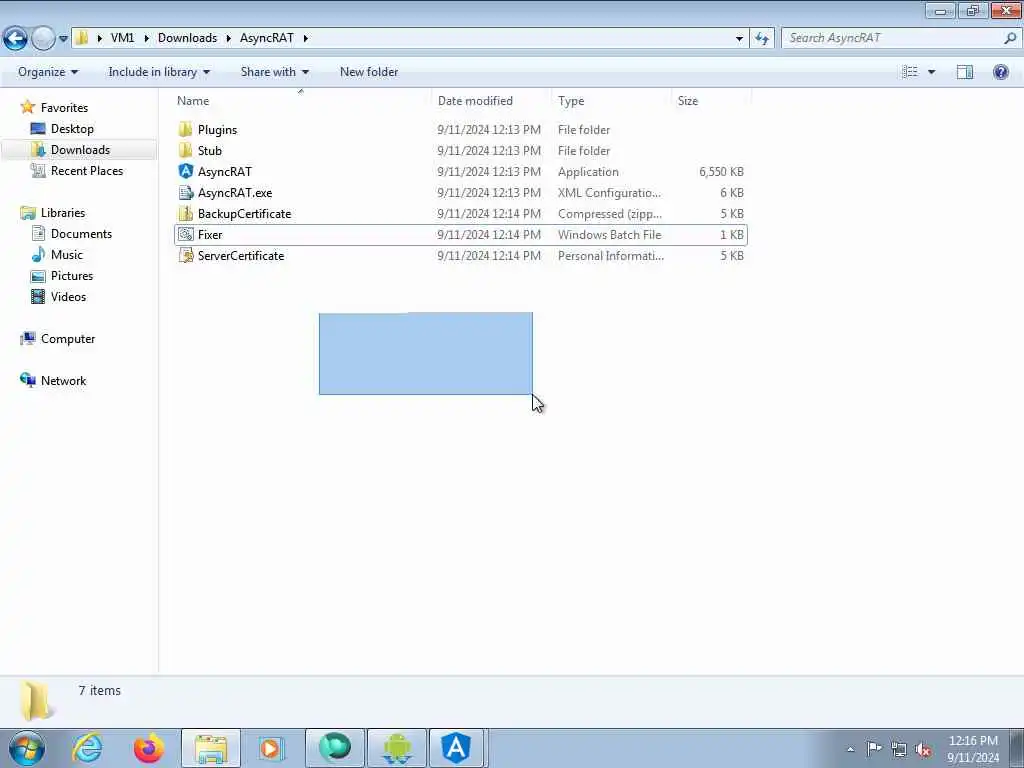
Task: Select the AsyncRAT application icon
Action: pyautogui.click(x=185, y=171)
